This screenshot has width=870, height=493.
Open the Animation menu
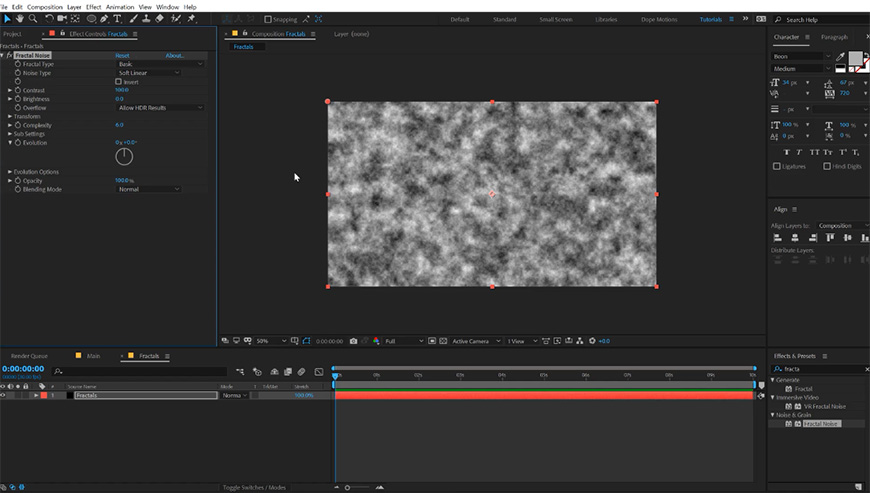pyautogui.click(x=120, y=6)
